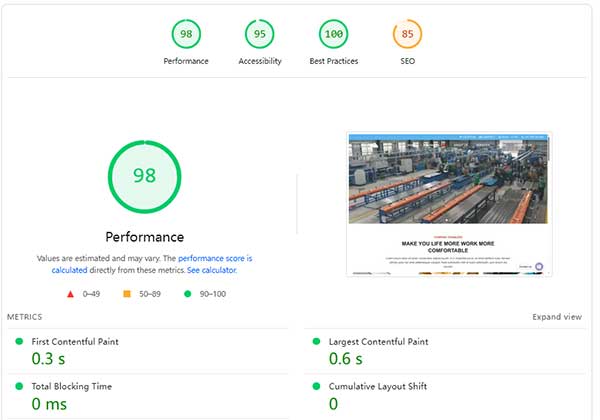The width and height of the screenshot is (600, 420).
Task: Click green dot beside Largest Contentful Paint
Action: coord(317,342)
